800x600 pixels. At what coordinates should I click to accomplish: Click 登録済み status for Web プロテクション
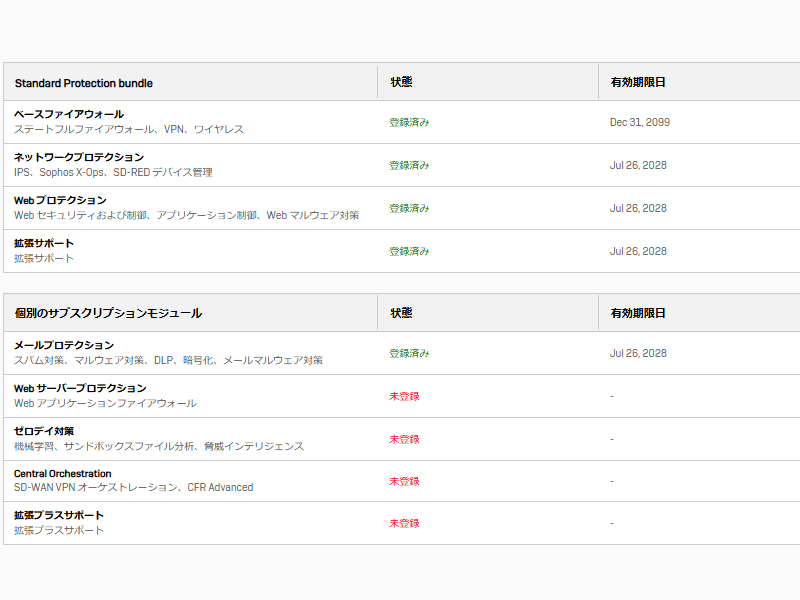pos(409,208)
